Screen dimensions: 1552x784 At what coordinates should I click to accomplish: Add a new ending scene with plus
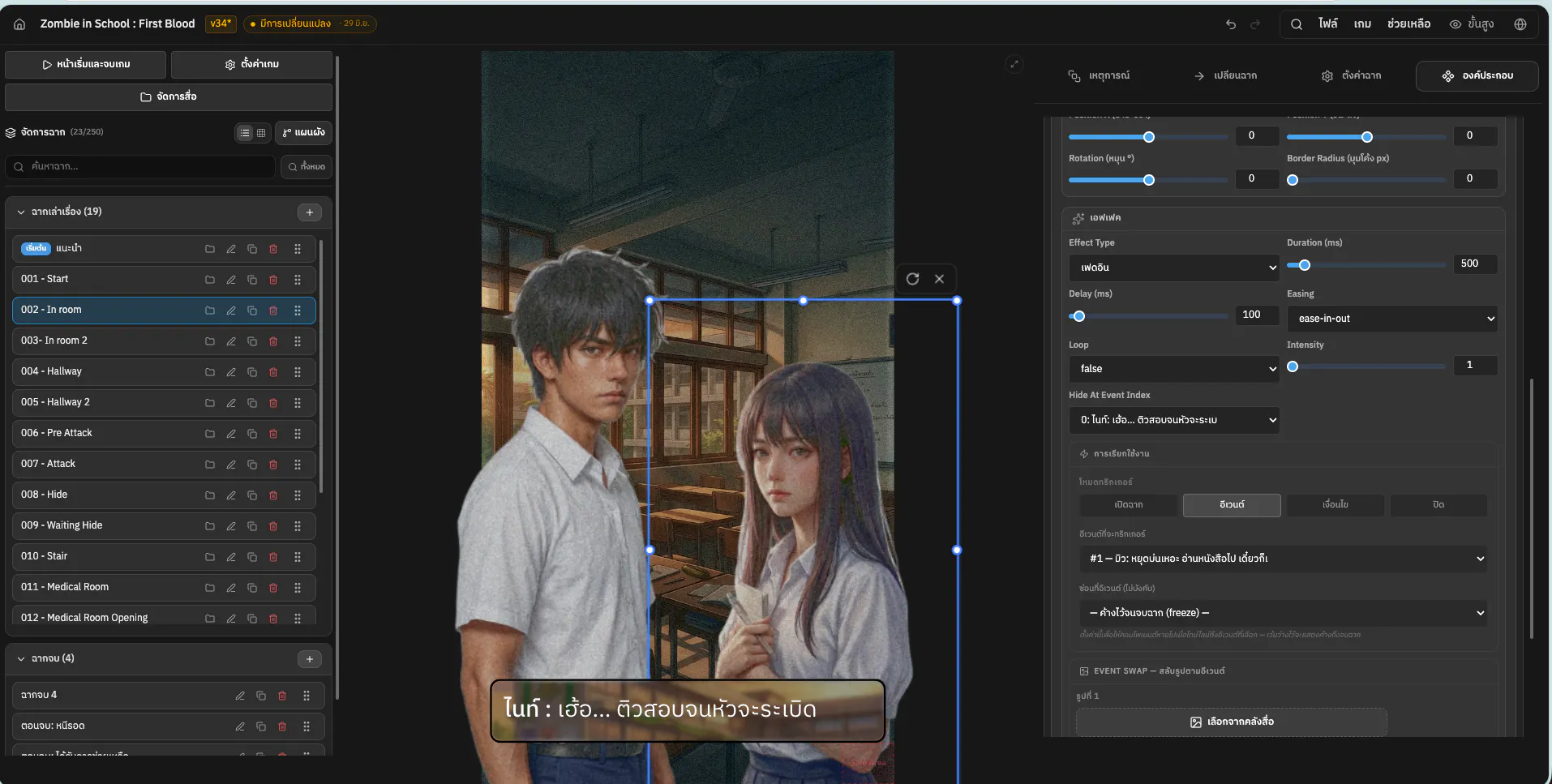[x=310, y=659]
